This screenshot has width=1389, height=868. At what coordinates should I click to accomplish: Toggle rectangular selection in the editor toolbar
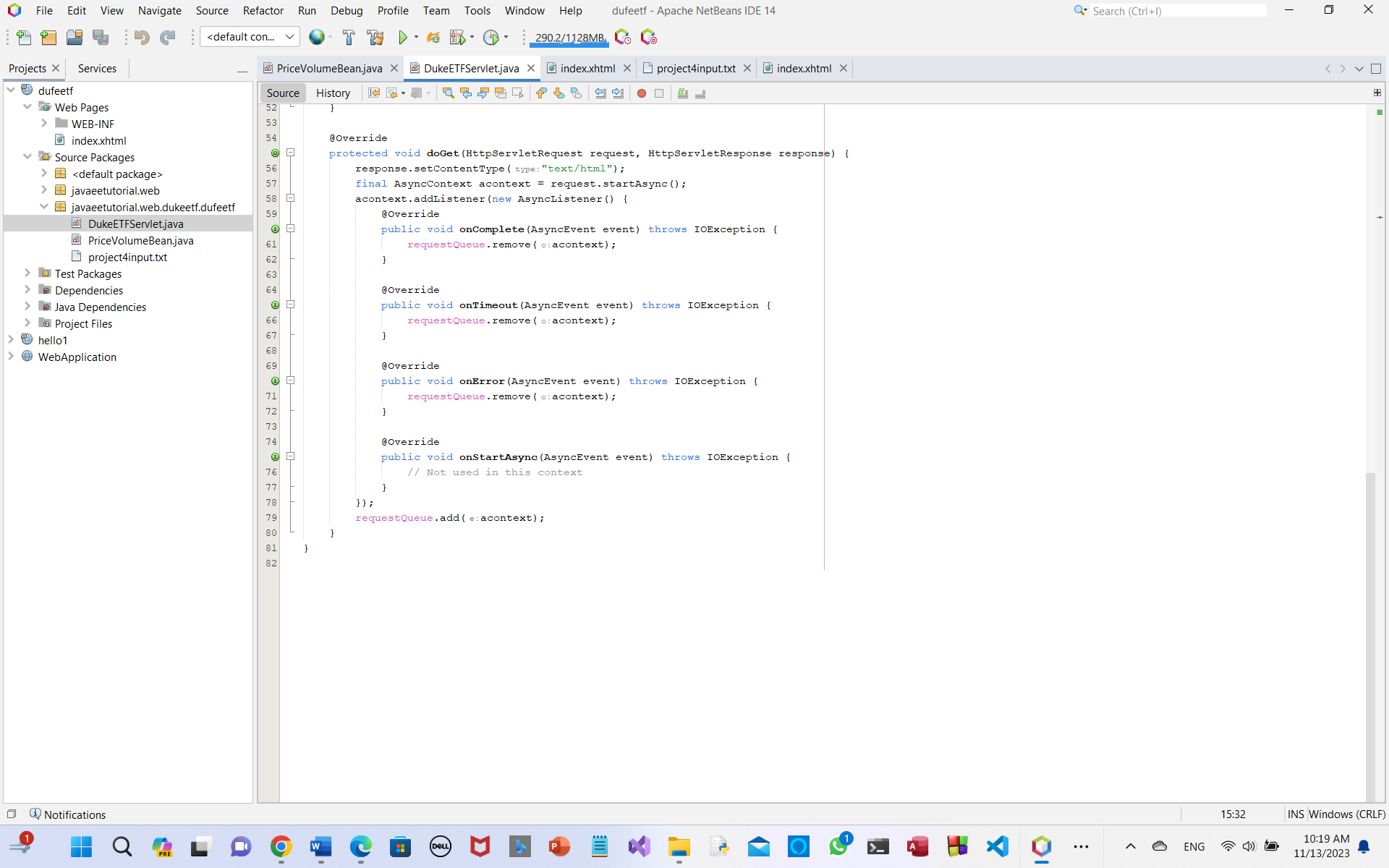point(518,93)
